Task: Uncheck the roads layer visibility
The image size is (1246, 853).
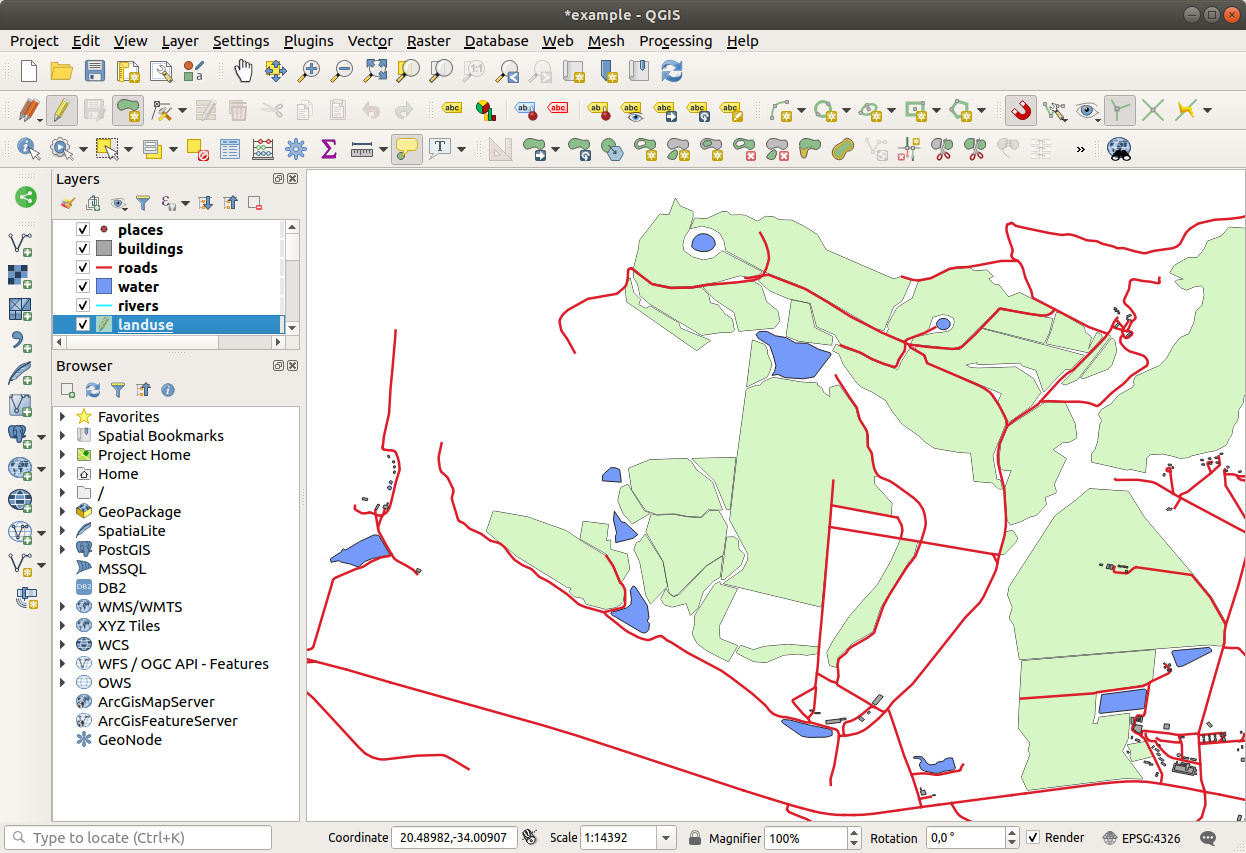Action: 84,268
